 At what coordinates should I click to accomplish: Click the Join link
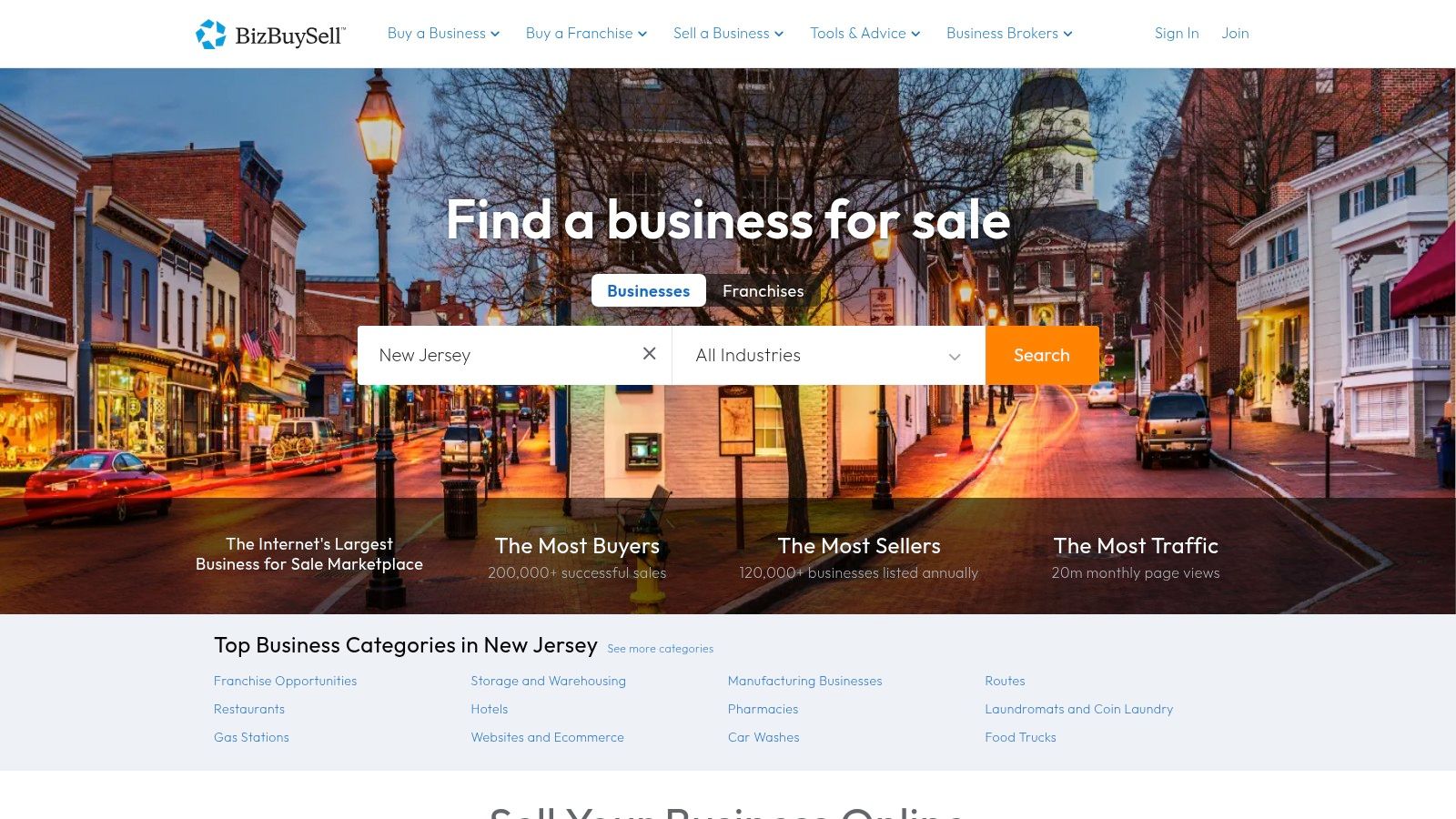pos(1235,34)
